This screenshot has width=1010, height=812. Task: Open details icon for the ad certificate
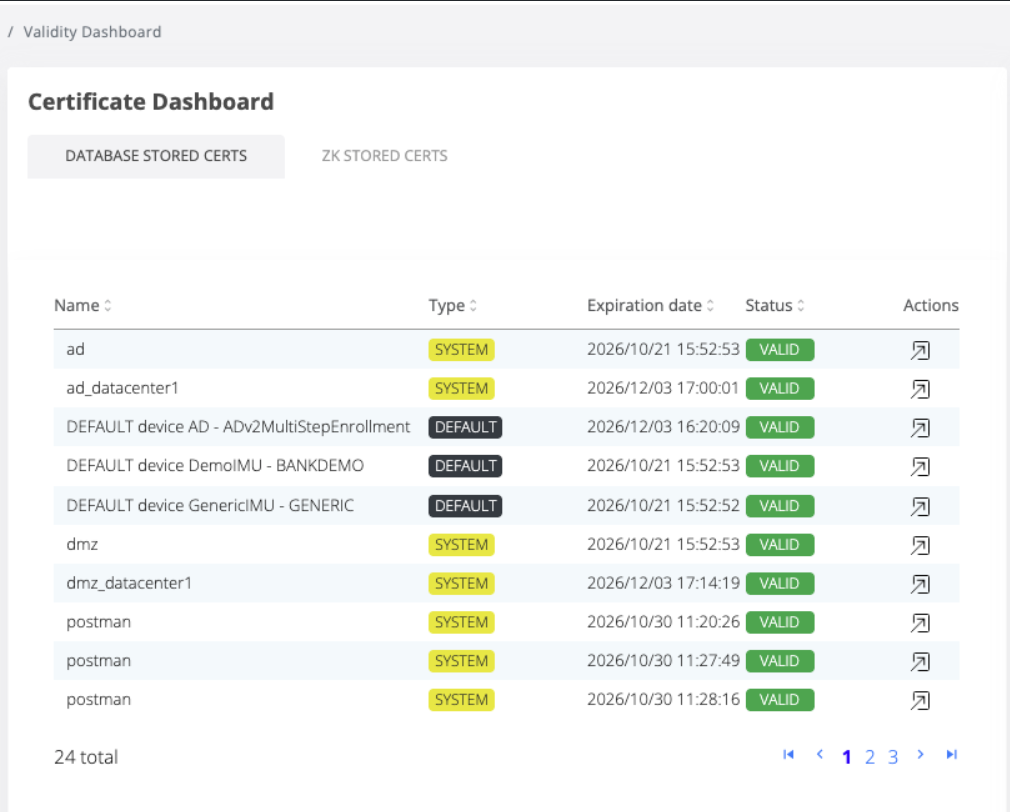[x=920, y=350]
